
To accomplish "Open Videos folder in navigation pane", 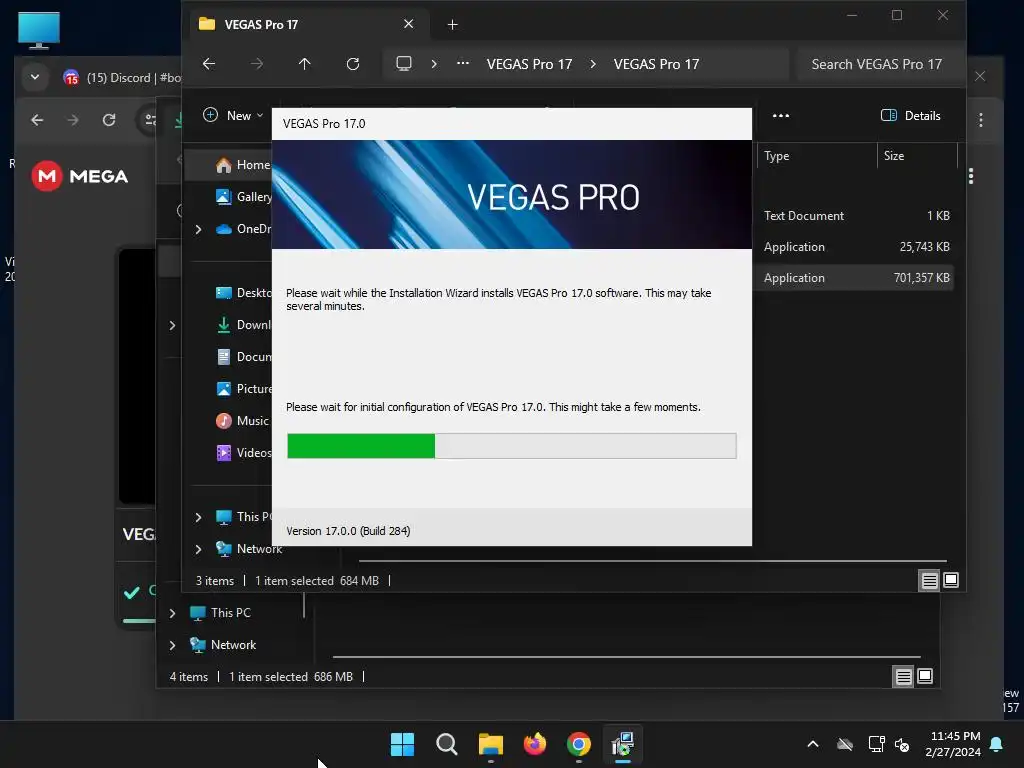I will click(243, 453).
